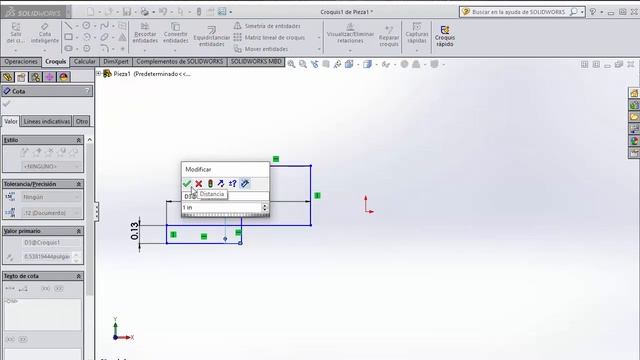Click Mover entidades
640x360 pixels.
[x=261, y=49]
